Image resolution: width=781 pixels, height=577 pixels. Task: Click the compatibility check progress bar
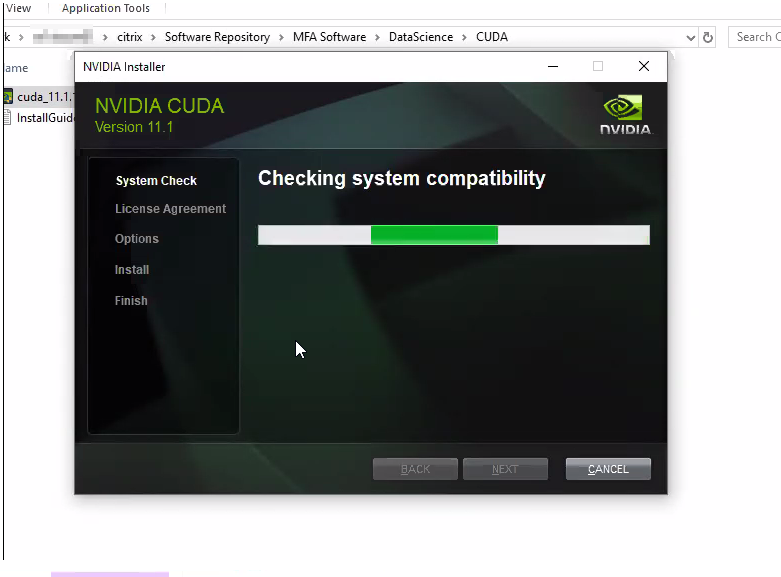coord(454,235)
